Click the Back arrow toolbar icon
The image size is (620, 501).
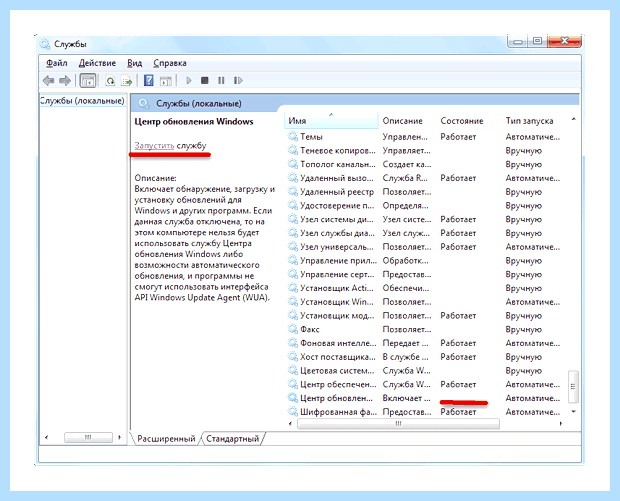click(48, 81)
